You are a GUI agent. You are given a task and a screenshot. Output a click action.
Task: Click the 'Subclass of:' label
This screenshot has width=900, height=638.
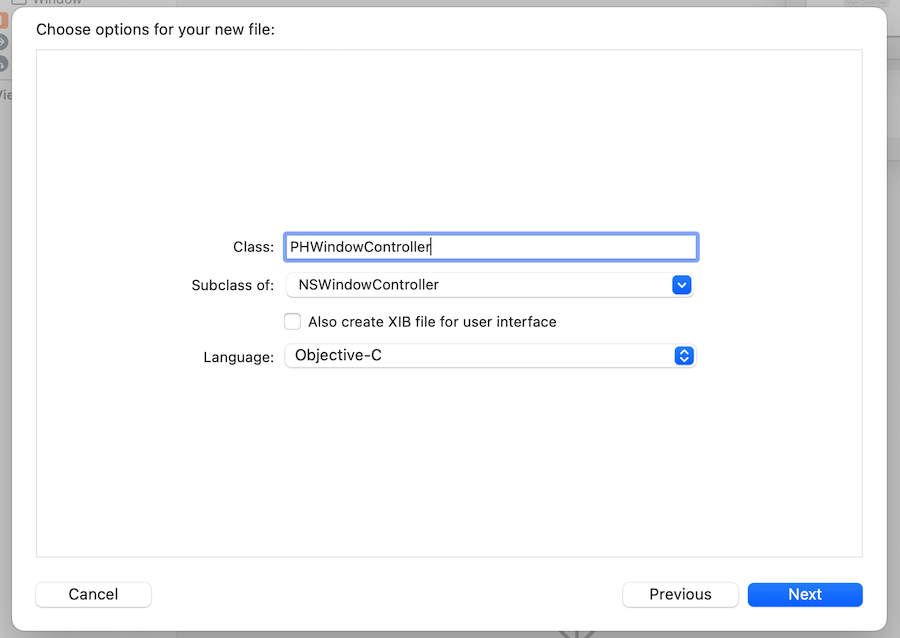(x=232, y=285)
